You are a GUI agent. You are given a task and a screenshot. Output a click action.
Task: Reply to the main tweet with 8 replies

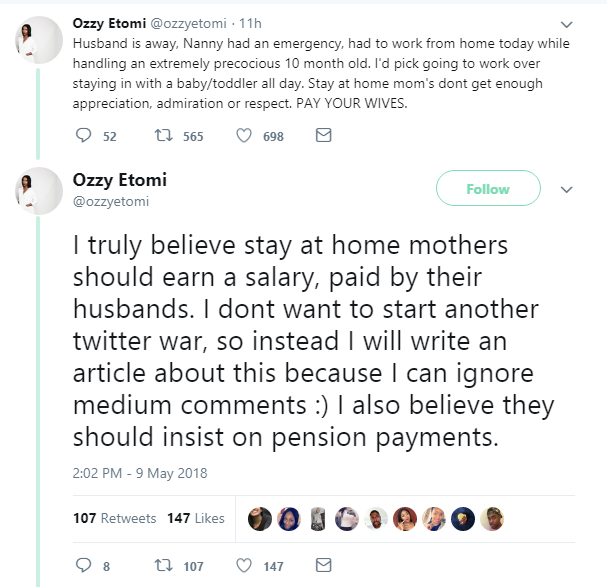[x=83, y=566]
